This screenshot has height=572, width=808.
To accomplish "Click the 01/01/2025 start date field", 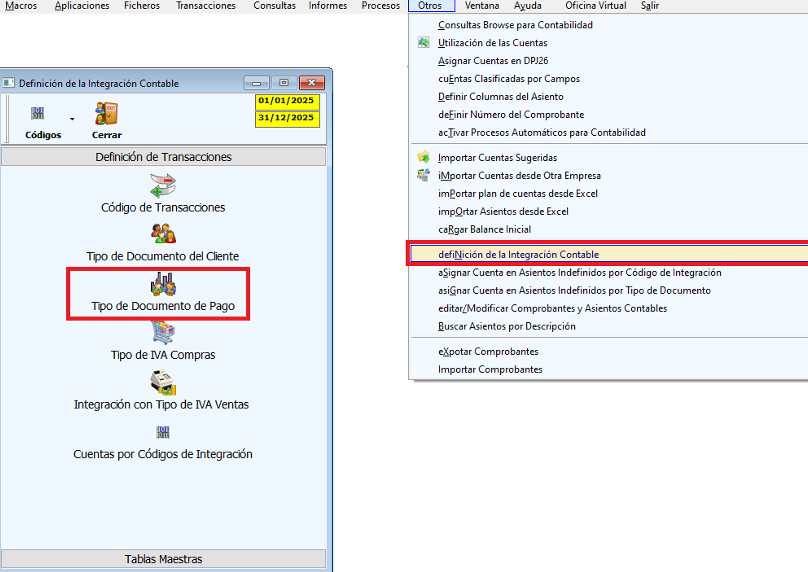I will (286, 101).
